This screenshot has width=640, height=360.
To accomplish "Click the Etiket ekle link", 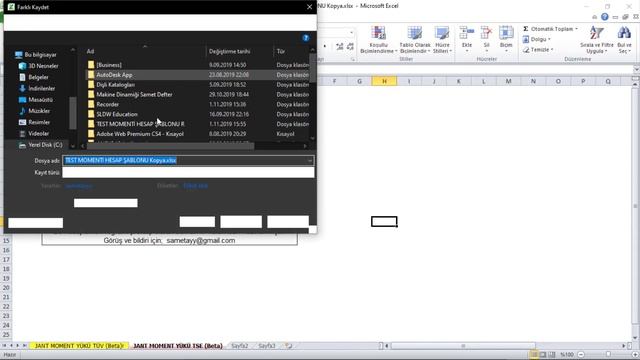I will coord(196,186).
